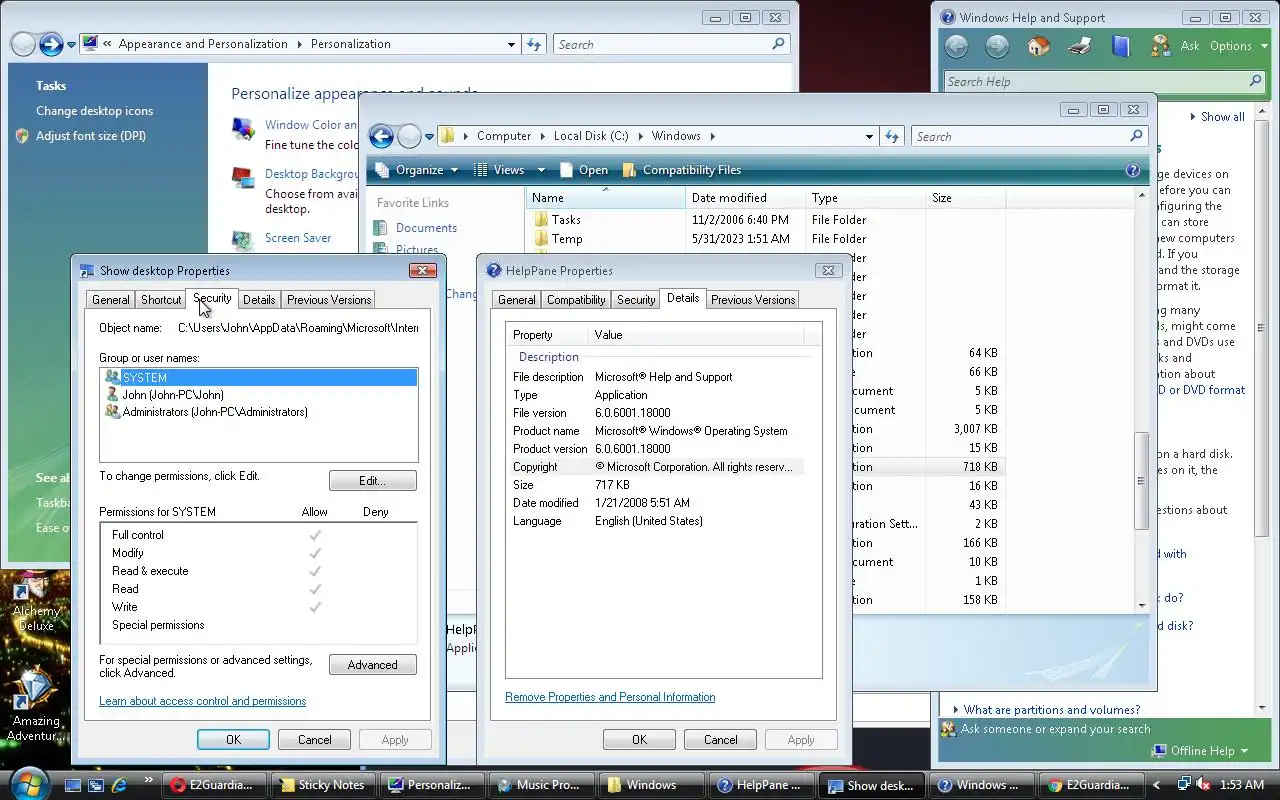Click Compatibility Files in Explorer toolbar
1280x800 pixels.
pos(681,170)
